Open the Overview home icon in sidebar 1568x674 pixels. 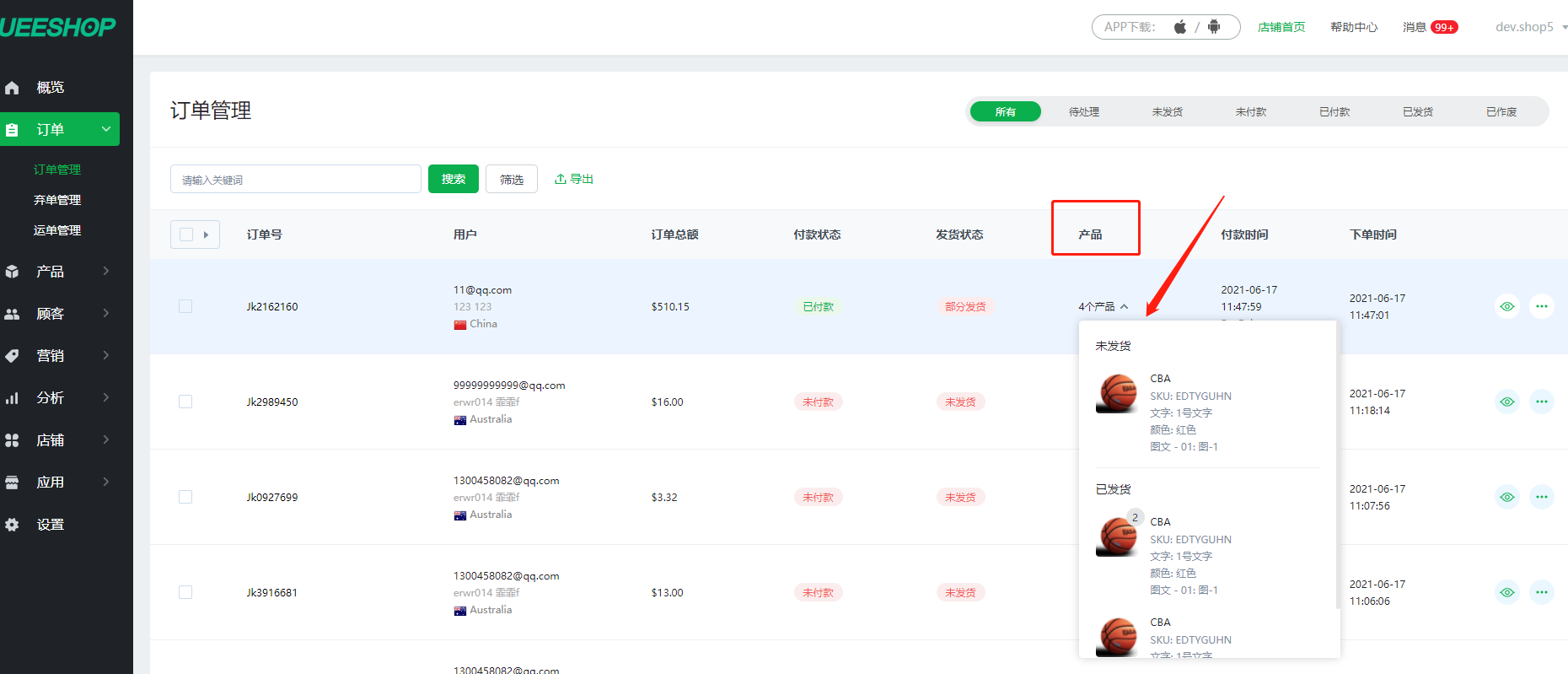[12, 88]
